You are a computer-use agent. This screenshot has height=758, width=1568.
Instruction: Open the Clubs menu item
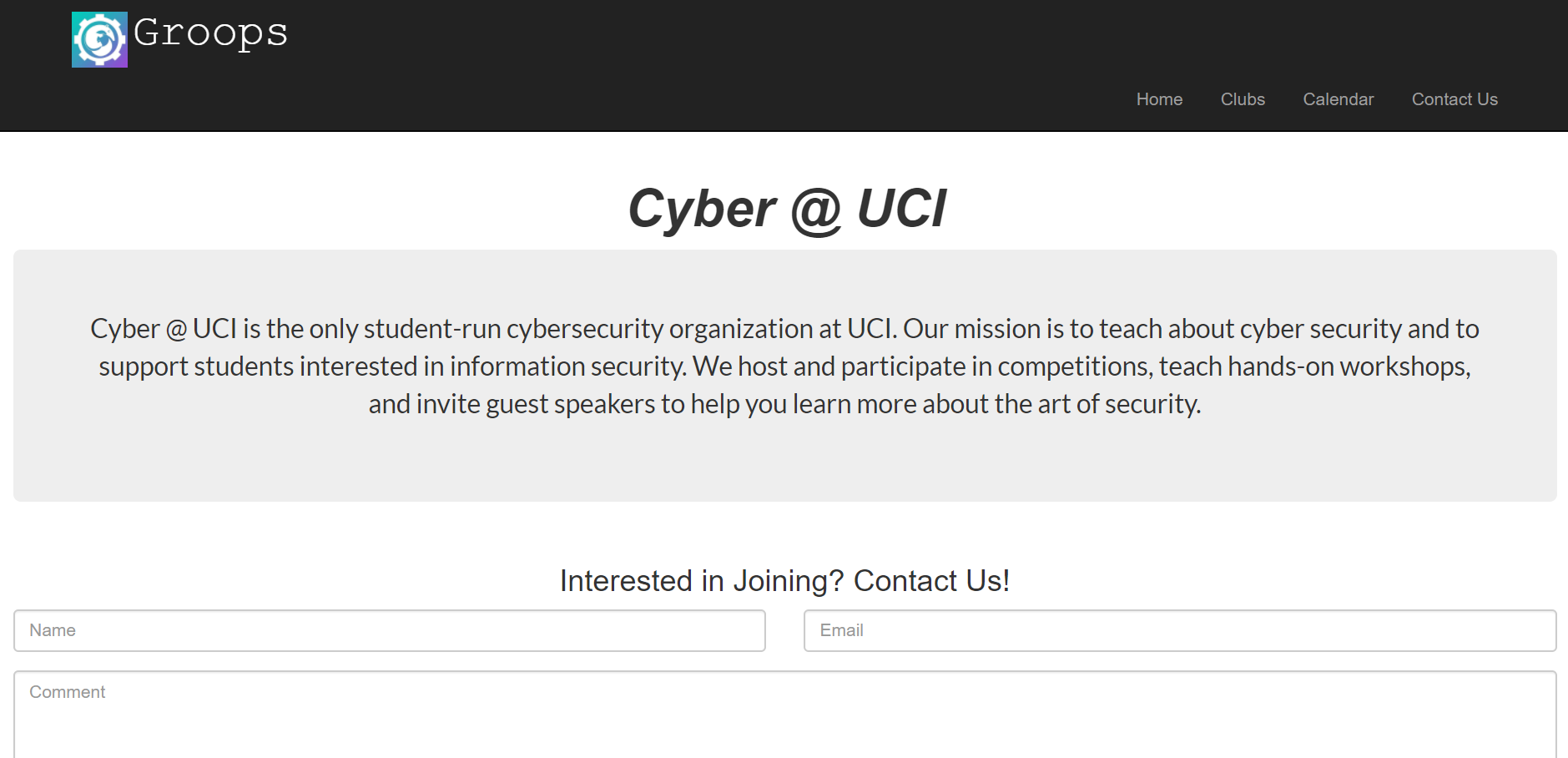tap(1243, 99)
